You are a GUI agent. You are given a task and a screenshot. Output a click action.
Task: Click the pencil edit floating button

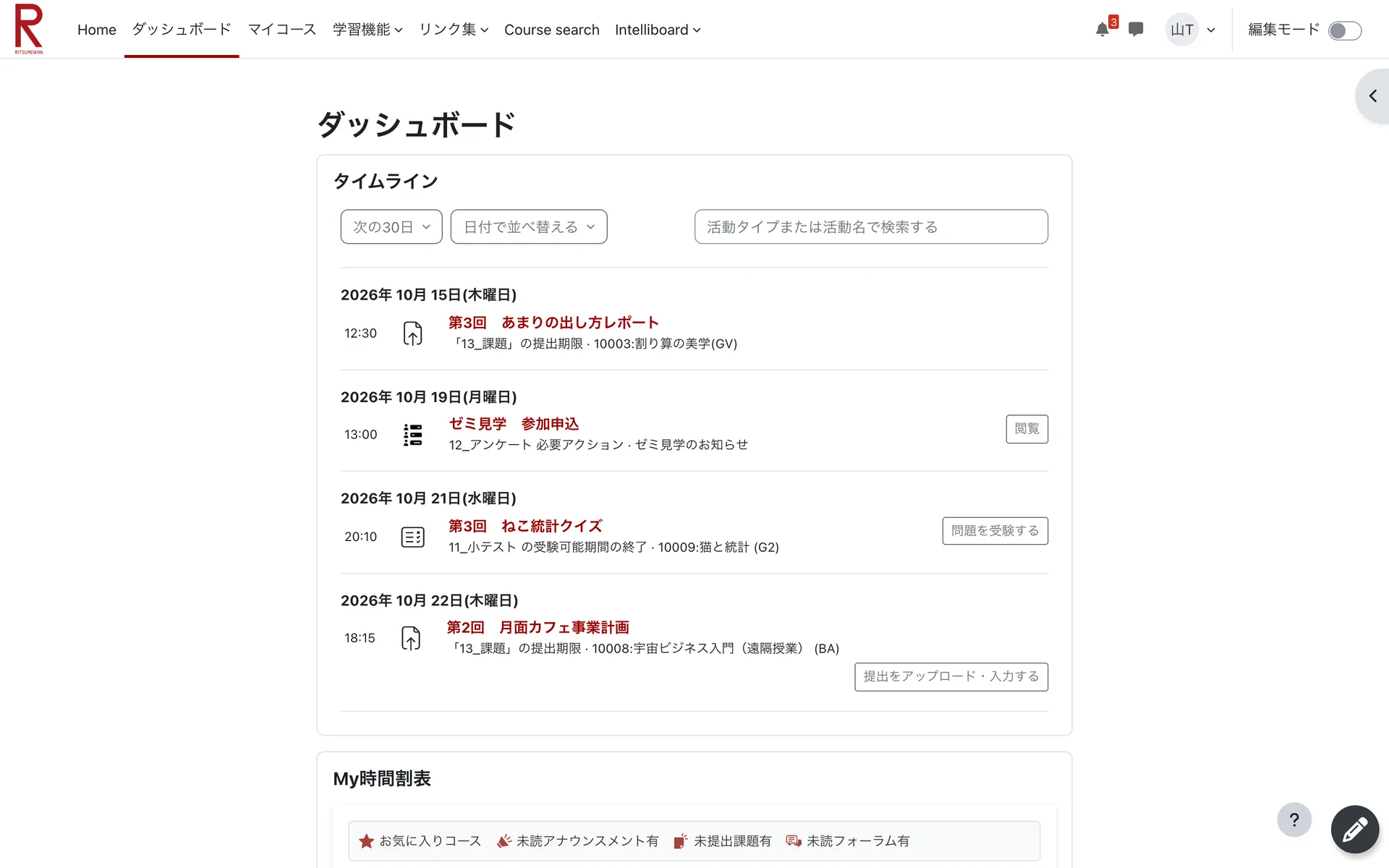coord(1354,830)
